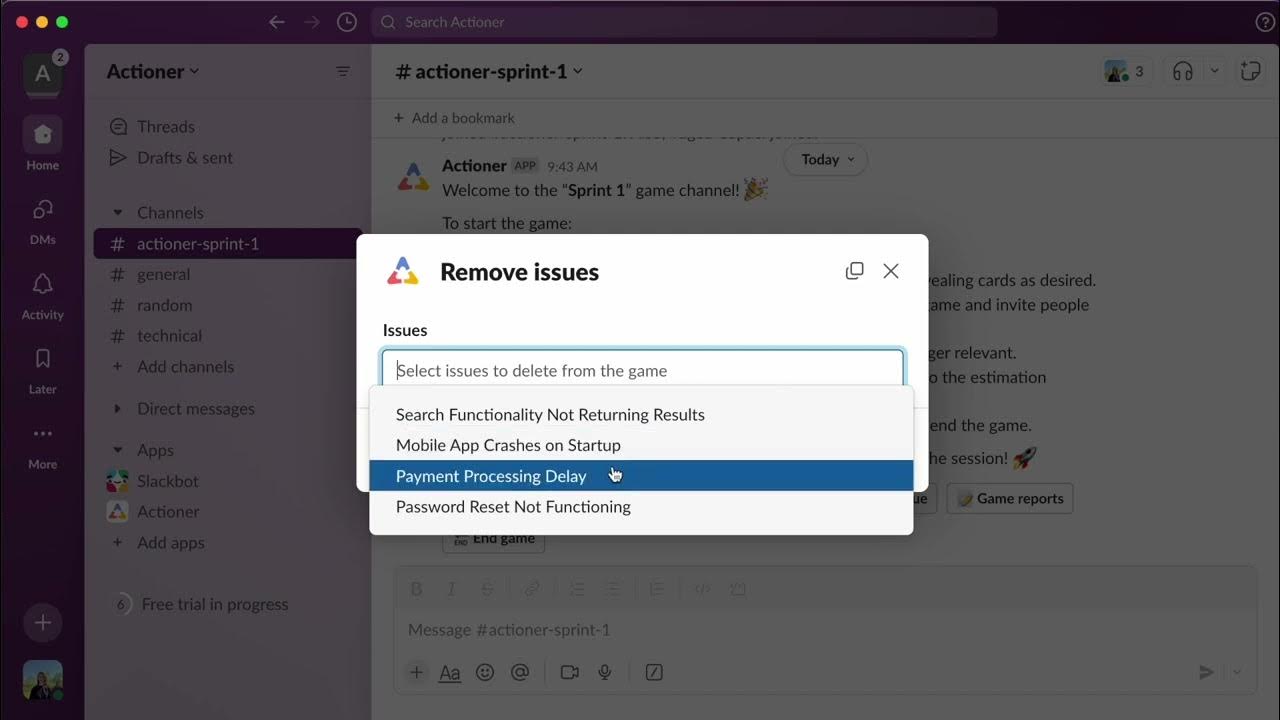Pick Password Reset Not Functioning option
1280x720 pixels.
641,507
